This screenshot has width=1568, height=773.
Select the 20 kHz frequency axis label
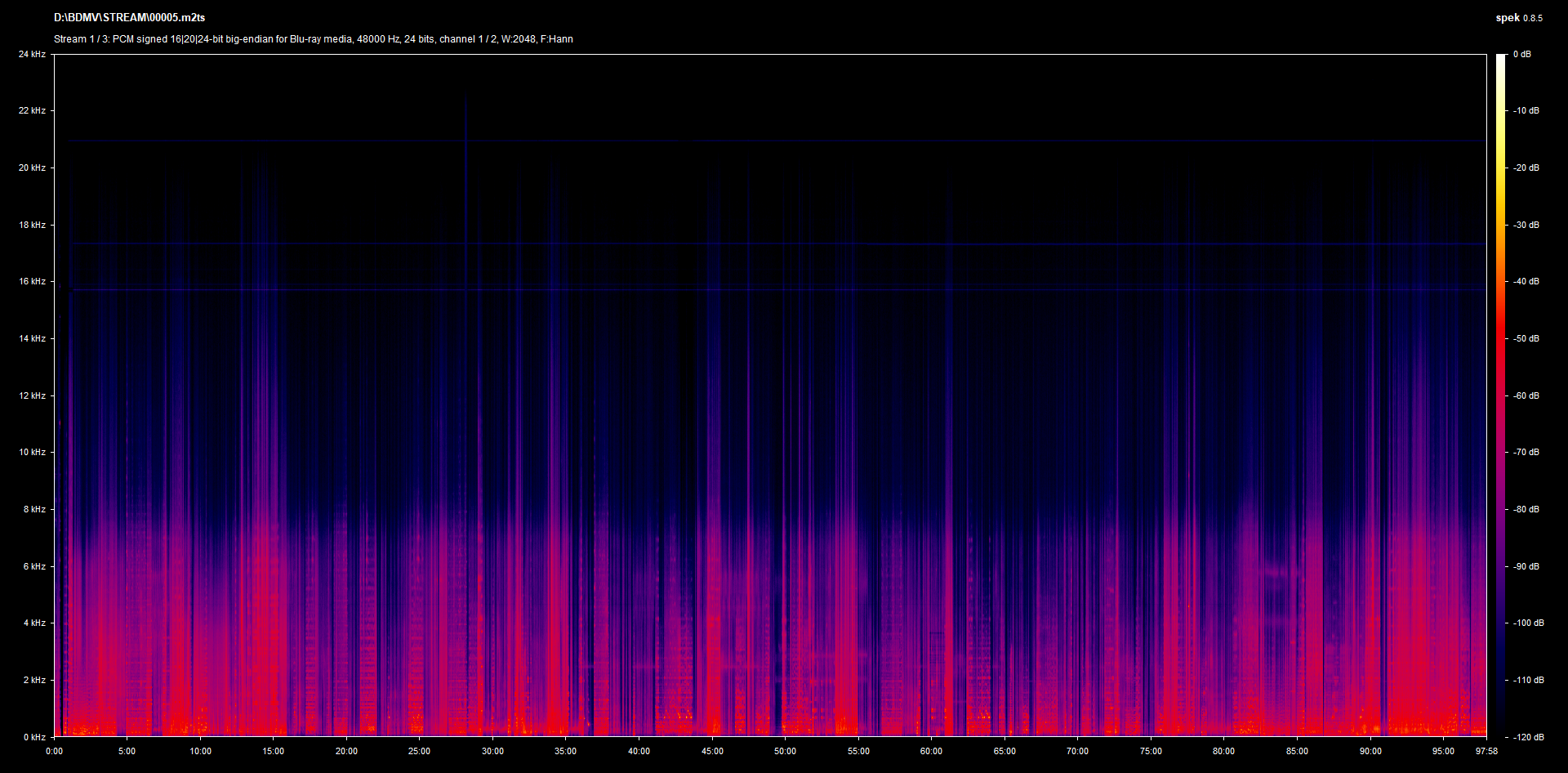click(x=32, y=168)
